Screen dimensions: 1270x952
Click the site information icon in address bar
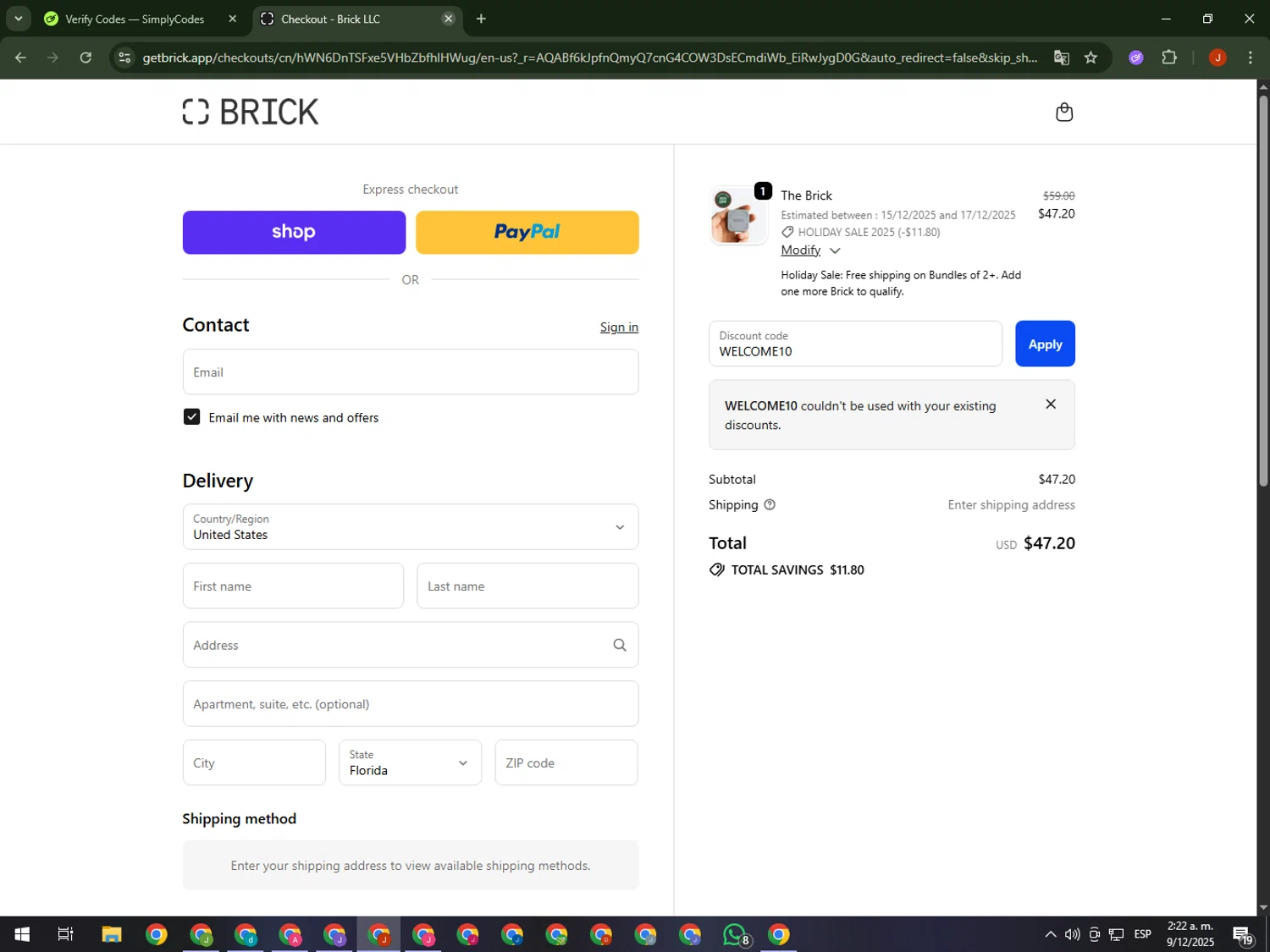point(124,58)
